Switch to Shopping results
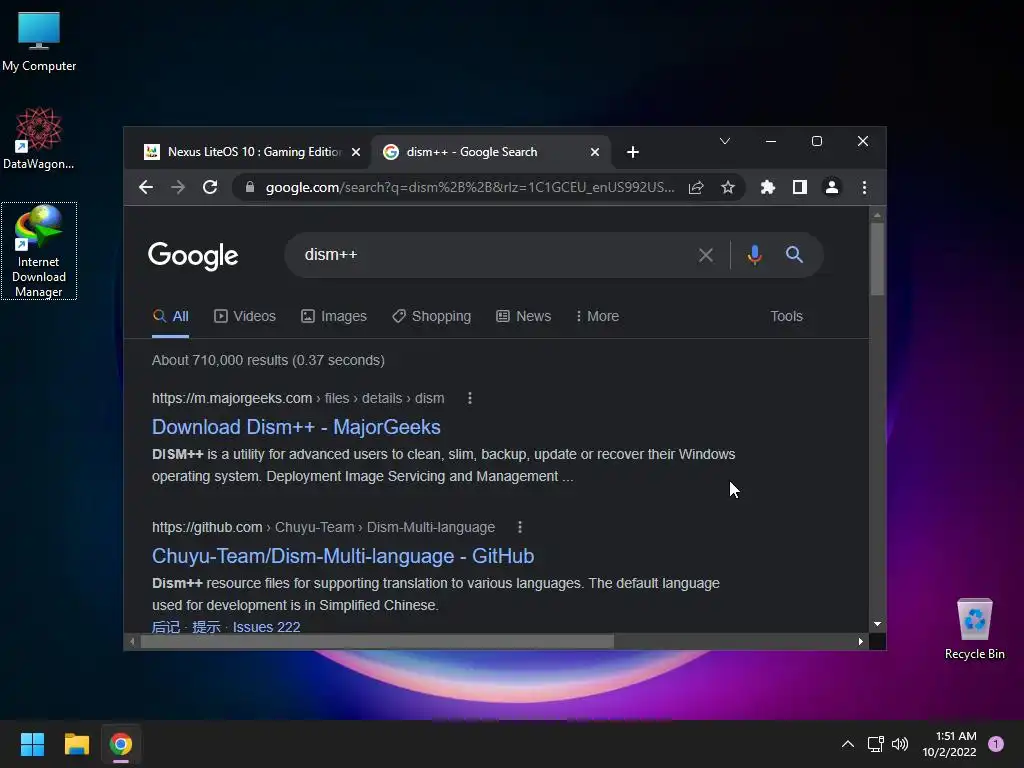Image resolution: width=1024 pixels, height=768 pixels. pyautogui.click(x=431, y=317)
